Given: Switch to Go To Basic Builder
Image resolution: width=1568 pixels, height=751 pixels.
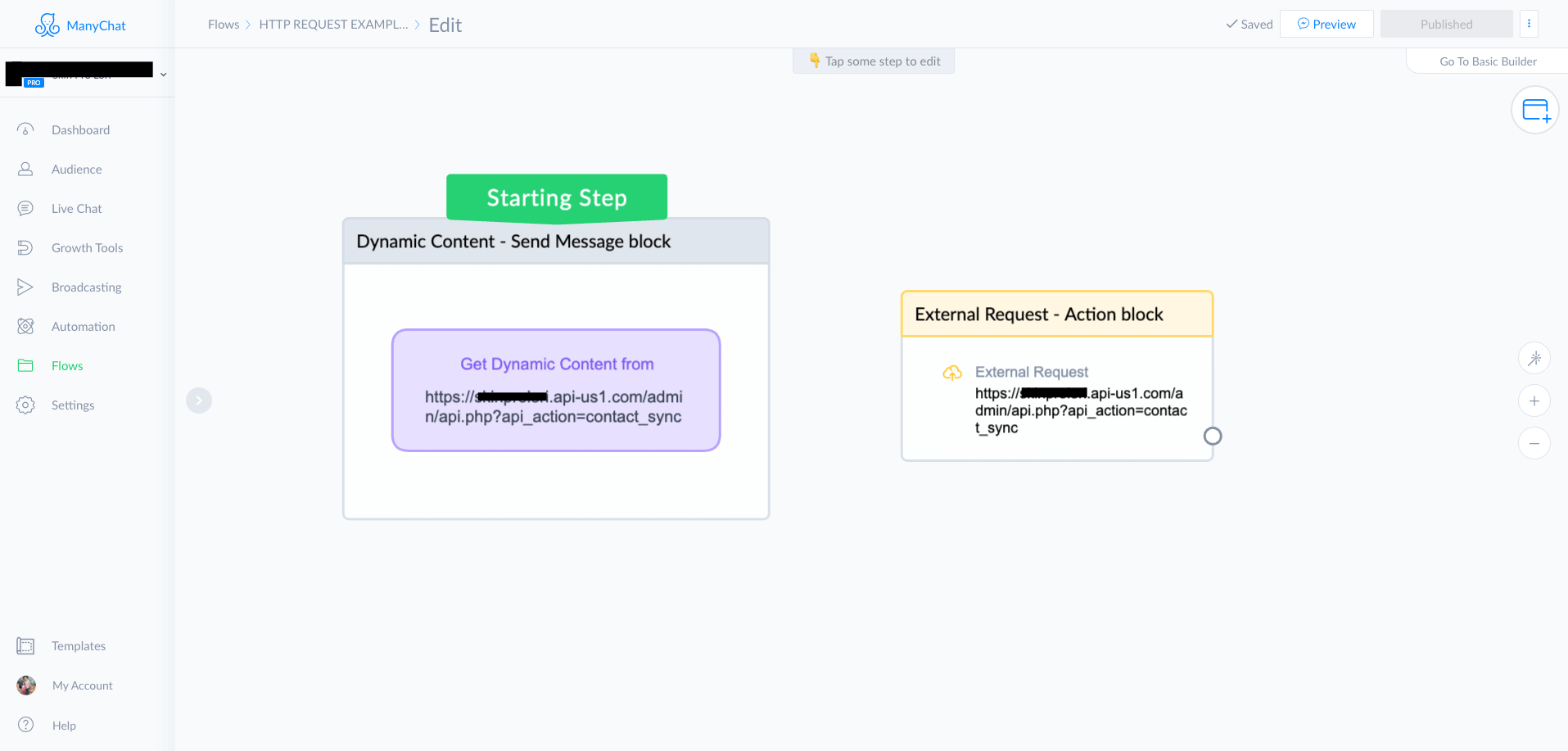Looking at the screenshot, I should click(x=1489, y=61).
